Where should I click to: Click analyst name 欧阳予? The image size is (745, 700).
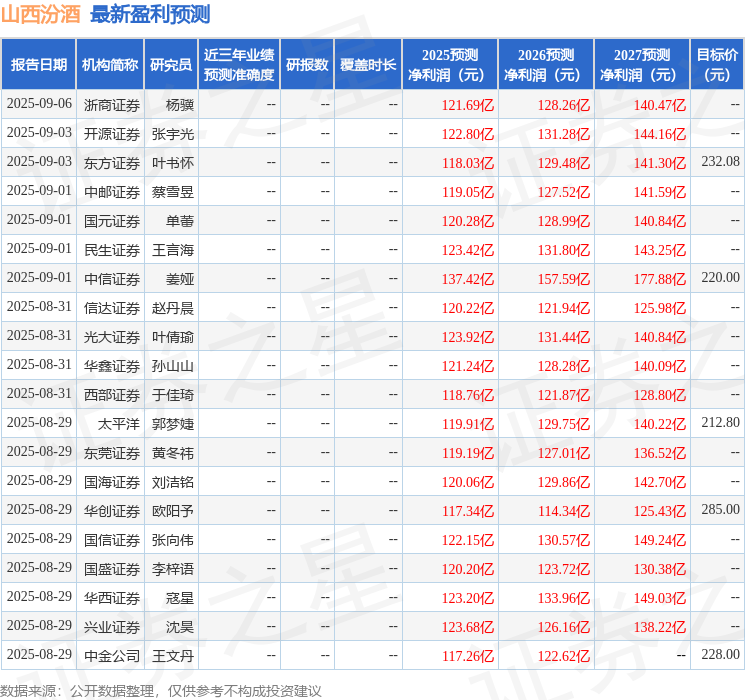(173, 511)
